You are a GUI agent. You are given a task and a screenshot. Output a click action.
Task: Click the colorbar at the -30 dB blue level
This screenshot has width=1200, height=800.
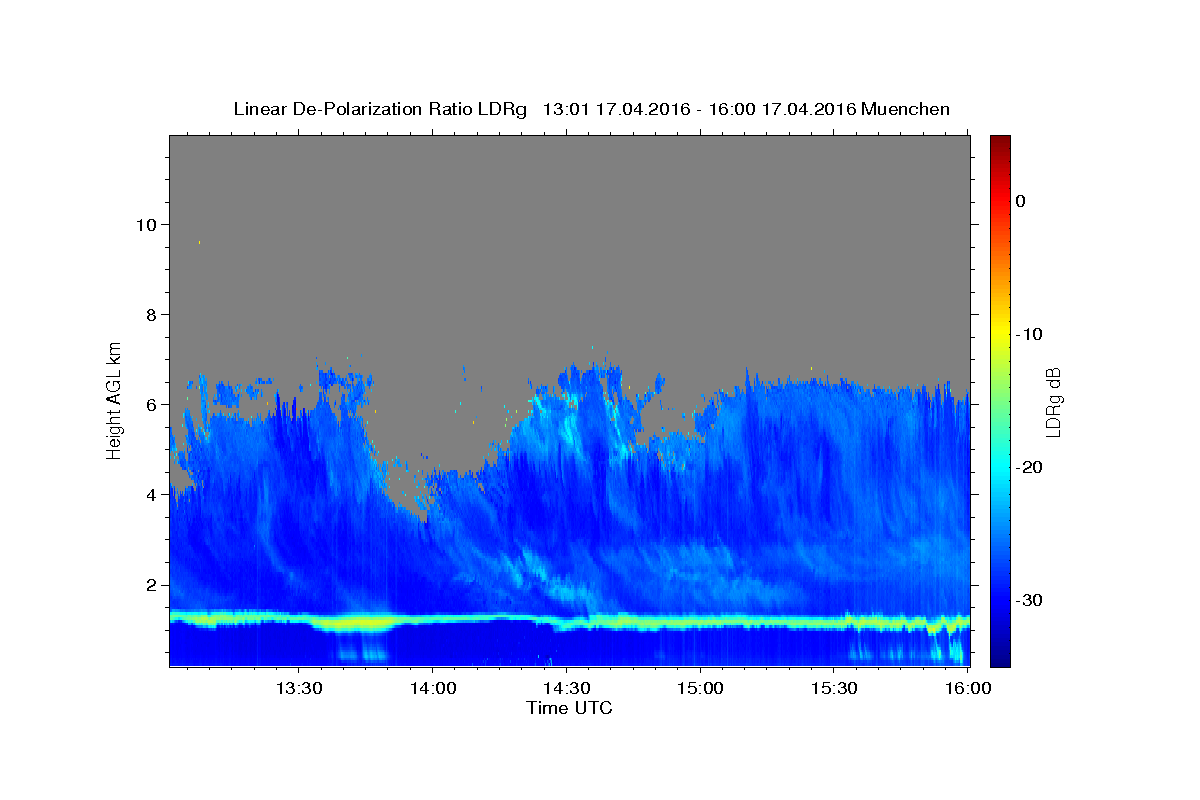coord(1000,600)
